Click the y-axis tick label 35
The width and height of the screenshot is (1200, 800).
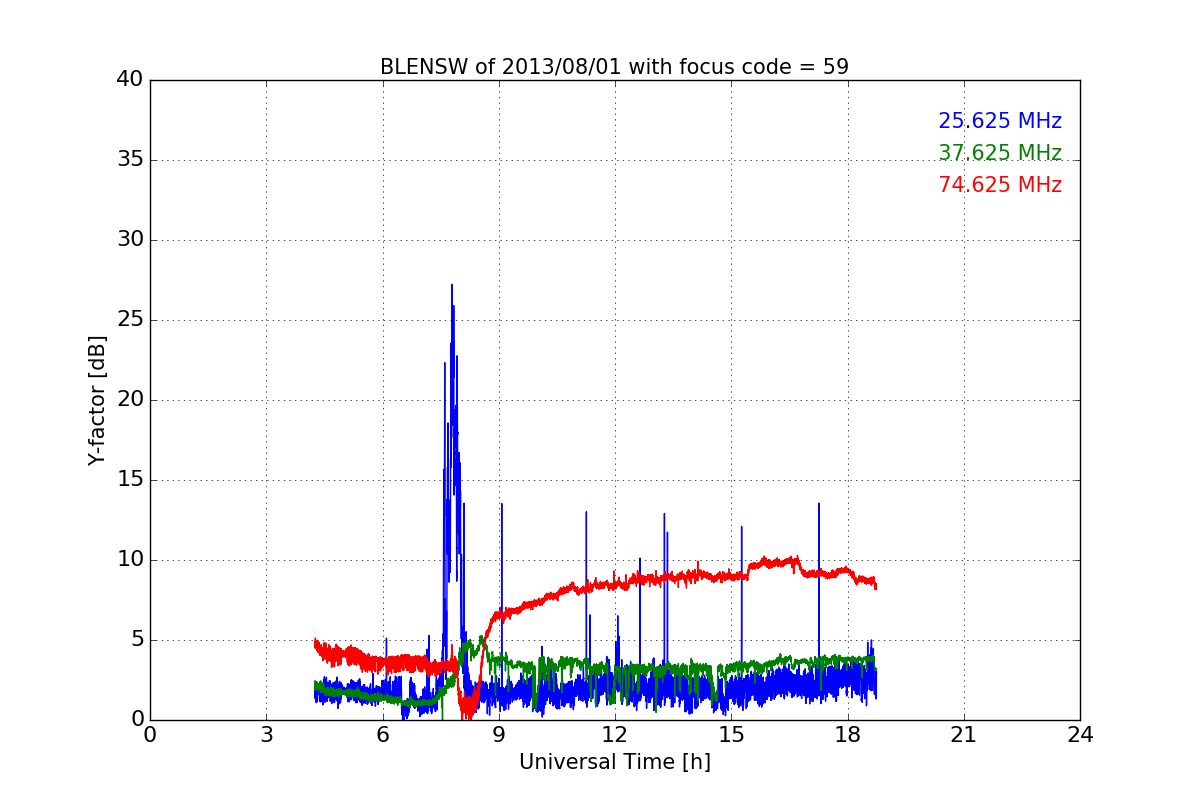(x=130, y=160)
